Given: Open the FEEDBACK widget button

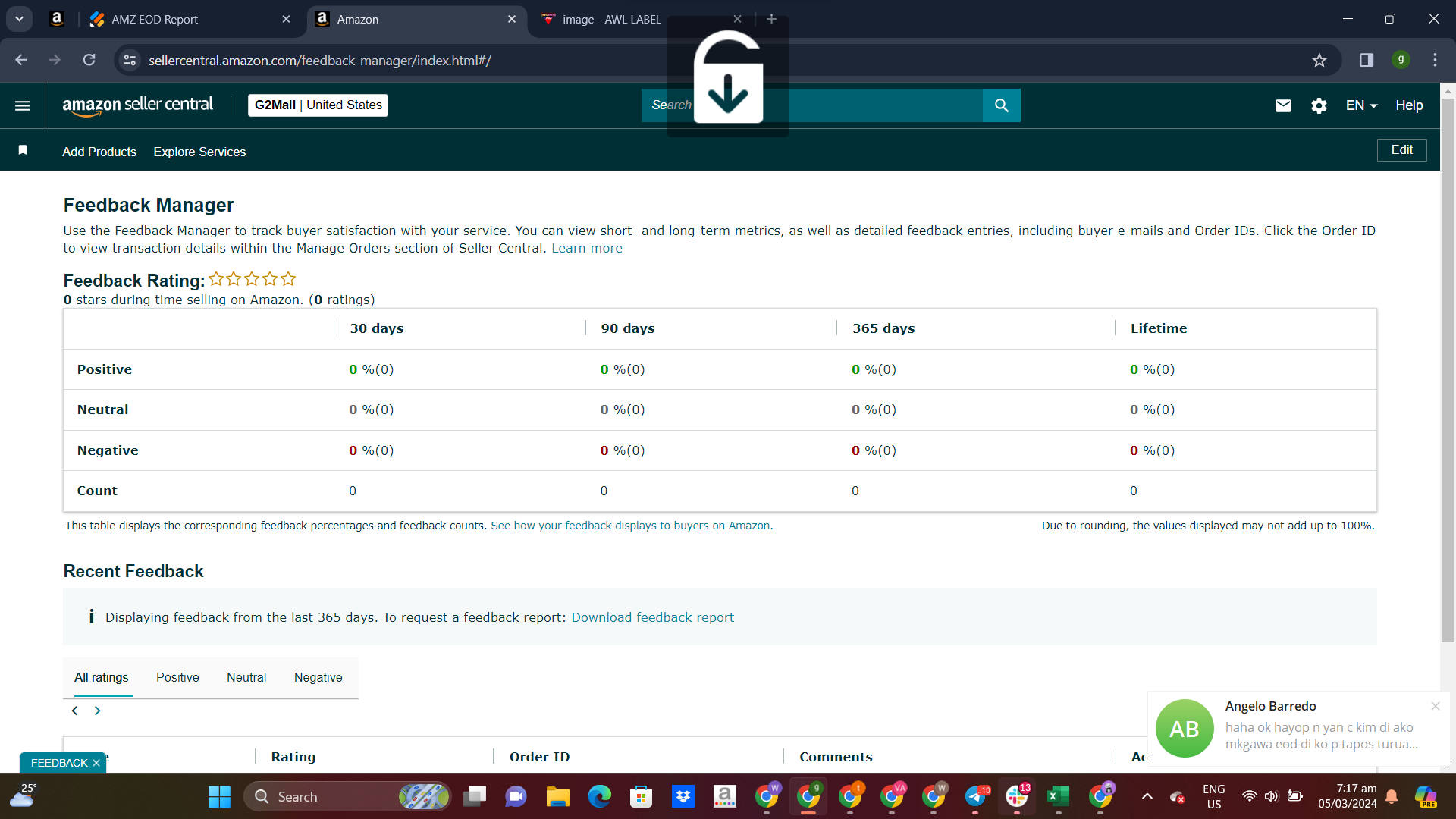Looking at the screenshot, I should 59,763.
